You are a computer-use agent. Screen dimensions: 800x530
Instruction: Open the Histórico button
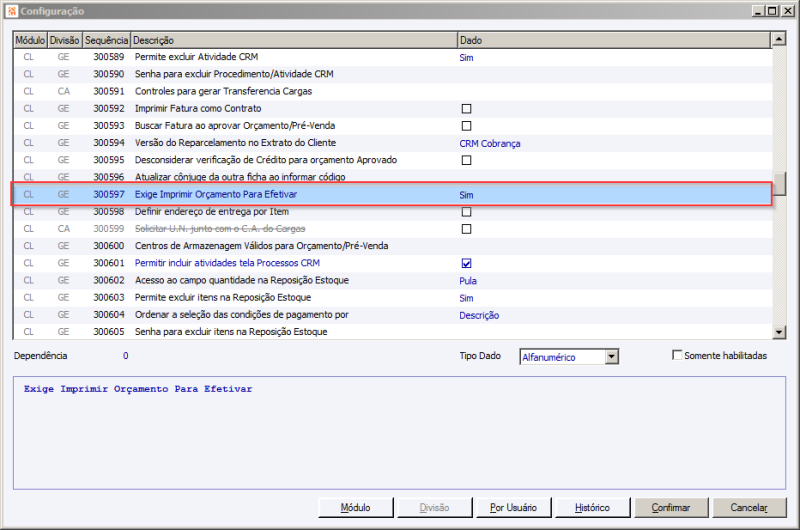(592, 508)
